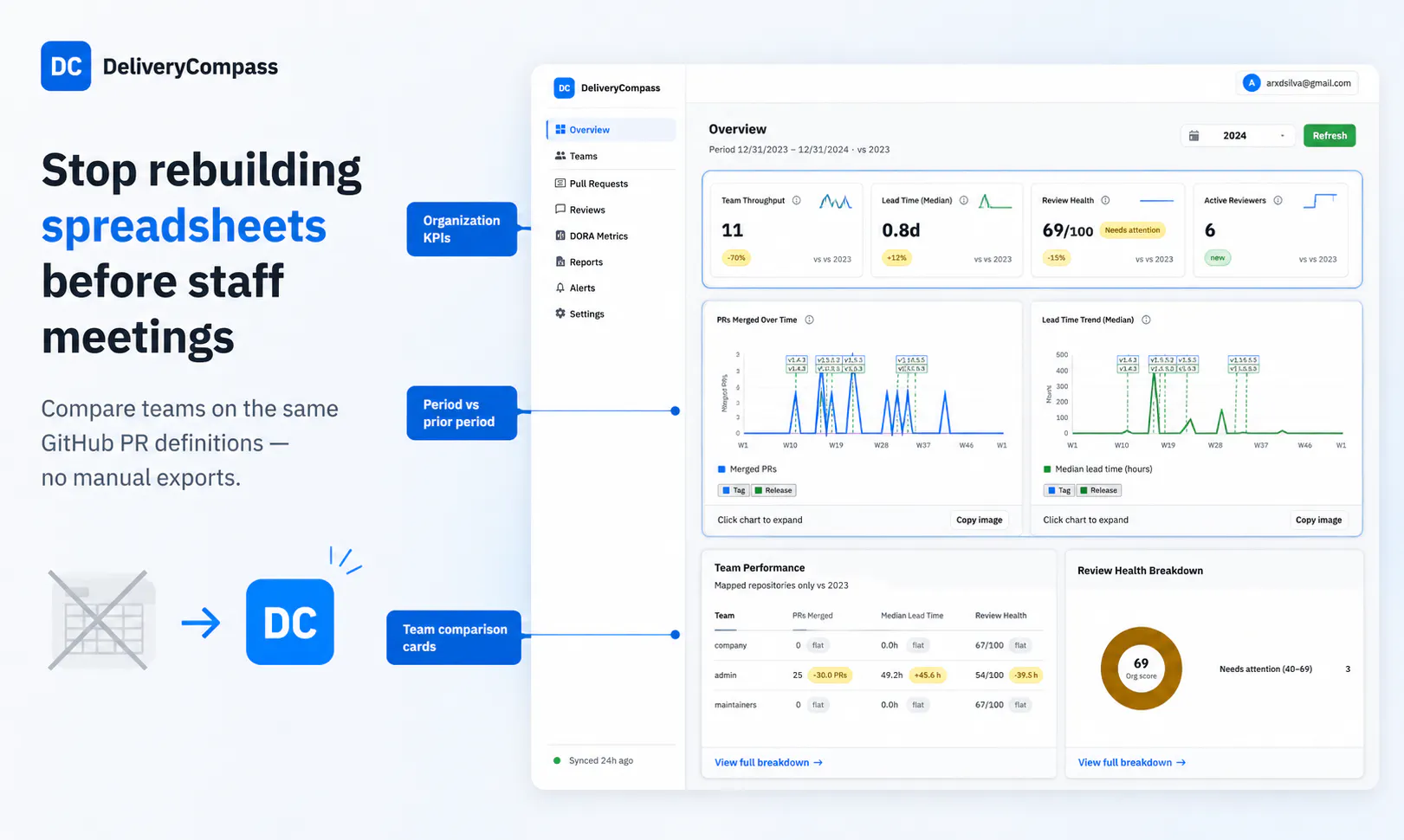The height and width of the screenshot is (840, 1404).
Task: Click the "-70%" badge on Team Throughput card
Action: [735, 258]
